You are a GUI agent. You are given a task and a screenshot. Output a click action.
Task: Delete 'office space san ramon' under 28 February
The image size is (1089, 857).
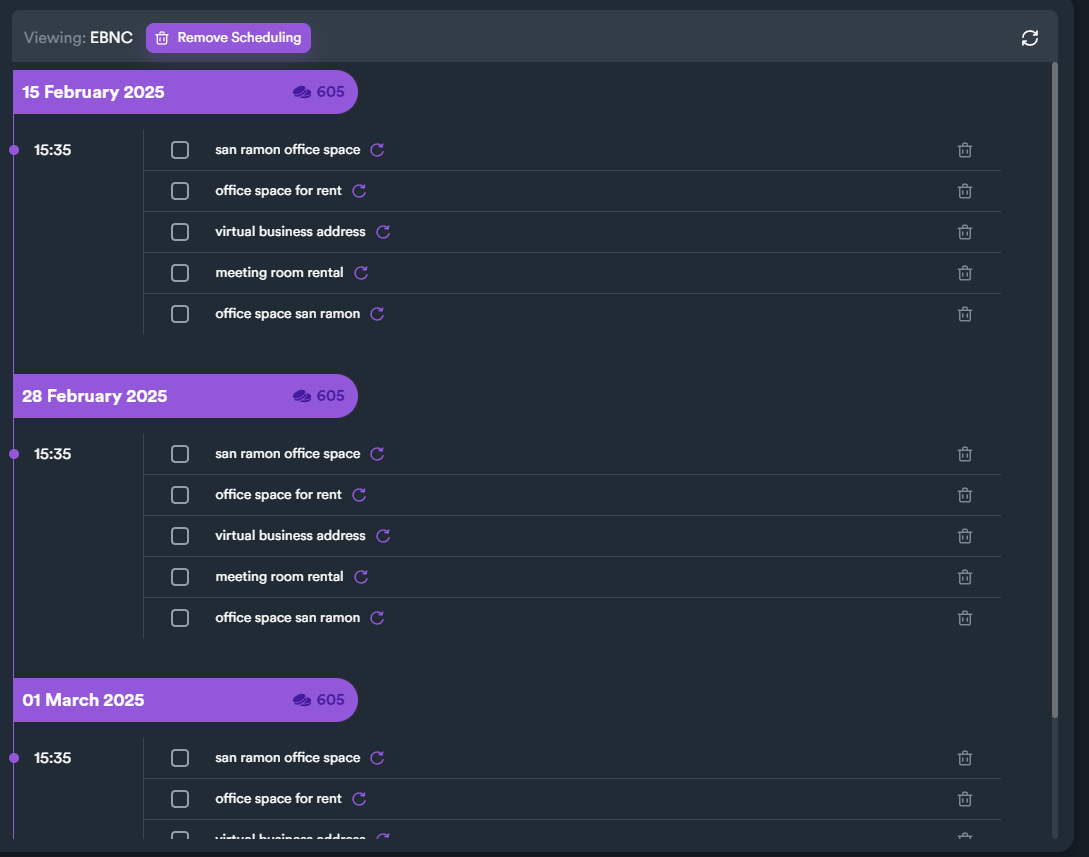(x=965, y=618)
